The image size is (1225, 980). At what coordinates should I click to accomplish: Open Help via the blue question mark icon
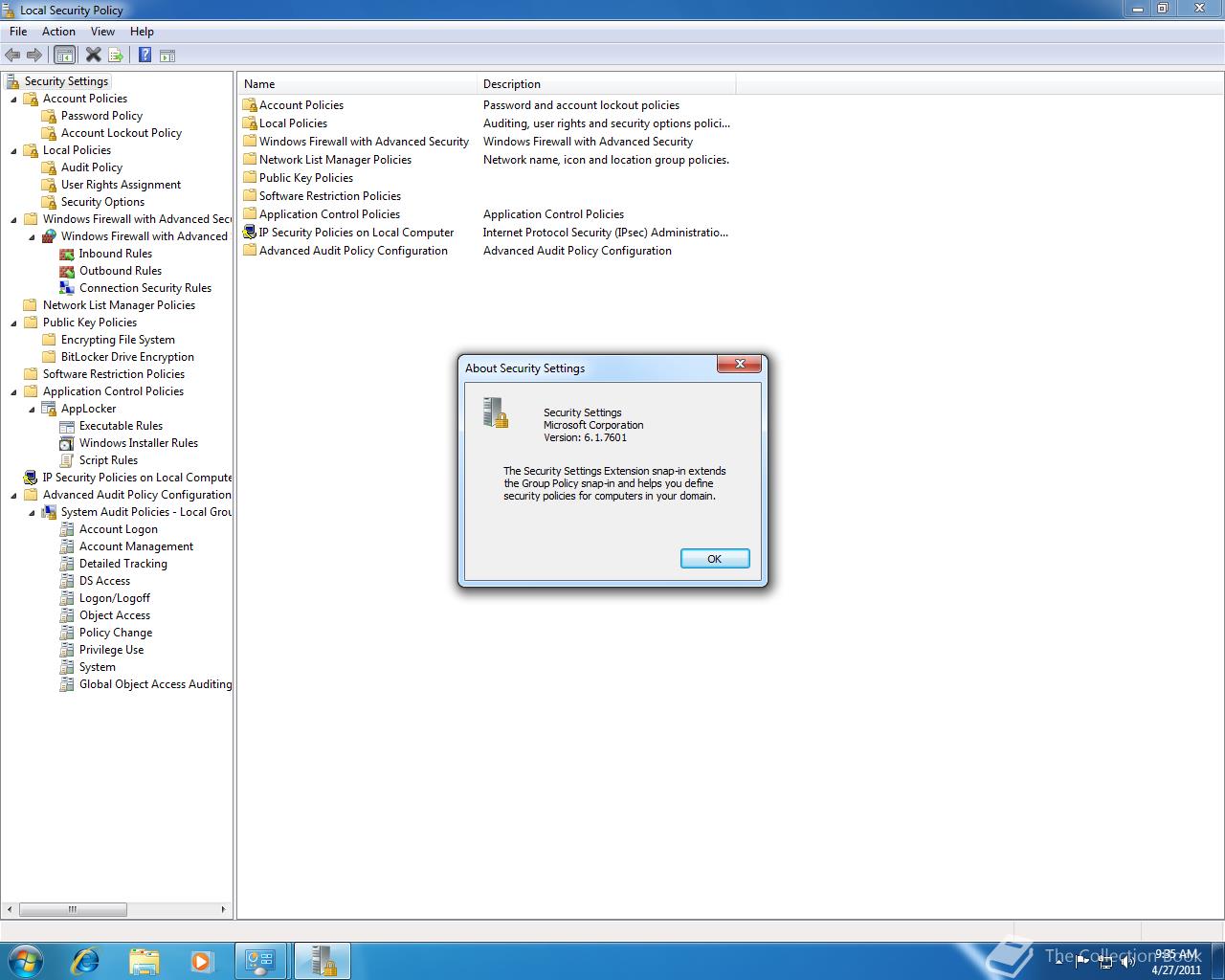pyautogui.click(x=145, y=56)
